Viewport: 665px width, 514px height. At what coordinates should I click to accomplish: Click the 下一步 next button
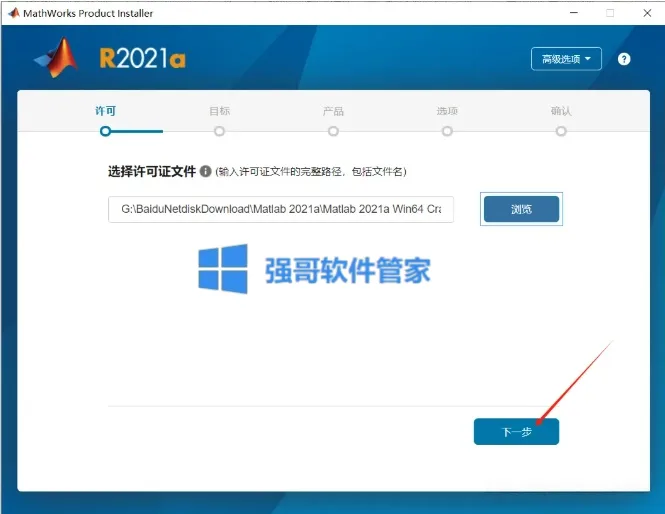click(x=516, y=432)
